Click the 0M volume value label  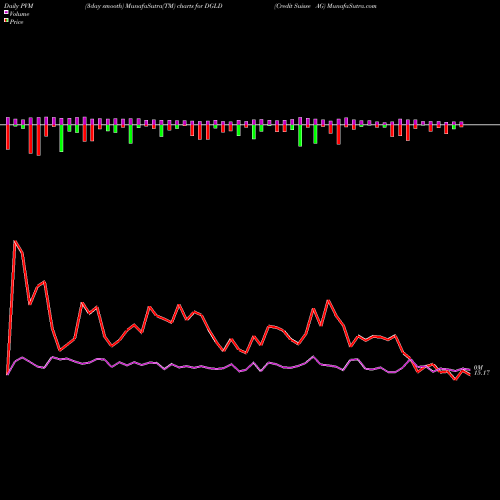(478, 367)
